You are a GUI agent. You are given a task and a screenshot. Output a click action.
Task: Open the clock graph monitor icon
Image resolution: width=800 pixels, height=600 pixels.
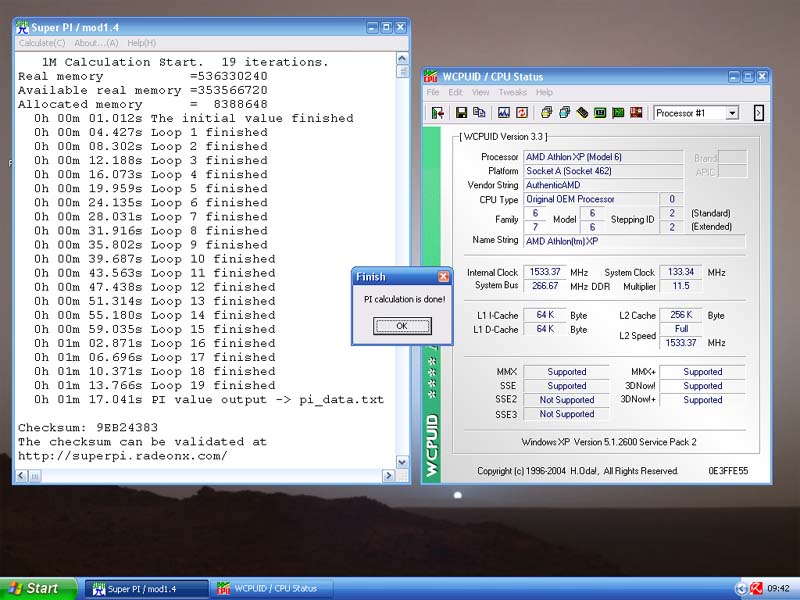[x=503, y=113]
